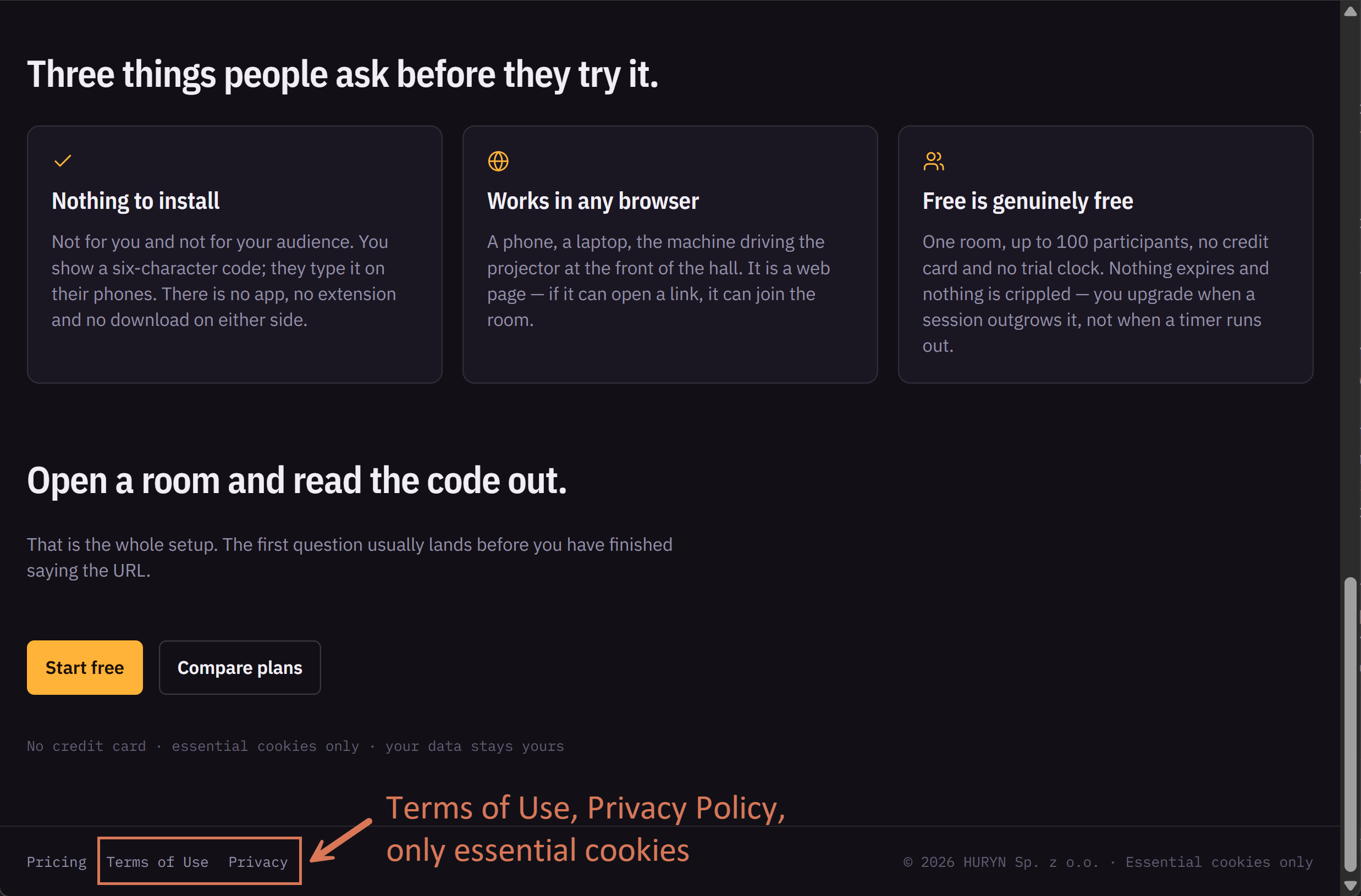This screenshot has width=1361, height=896.
Task: Click the HURYN copyright notice in footer
Action: (x=1107, y=862)
